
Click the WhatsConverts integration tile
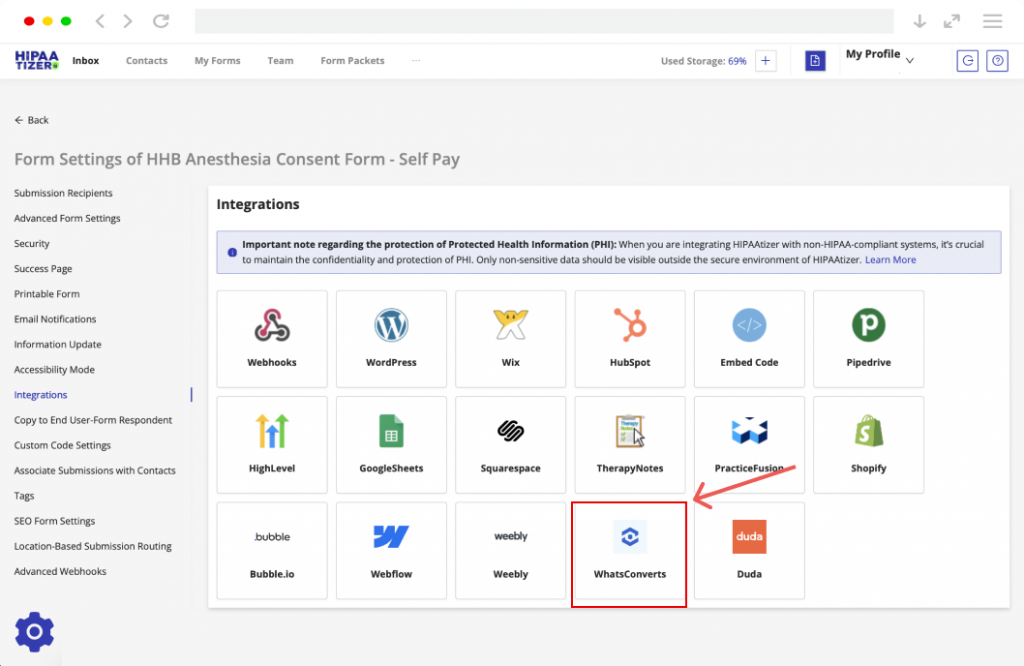tap(629, 554)
